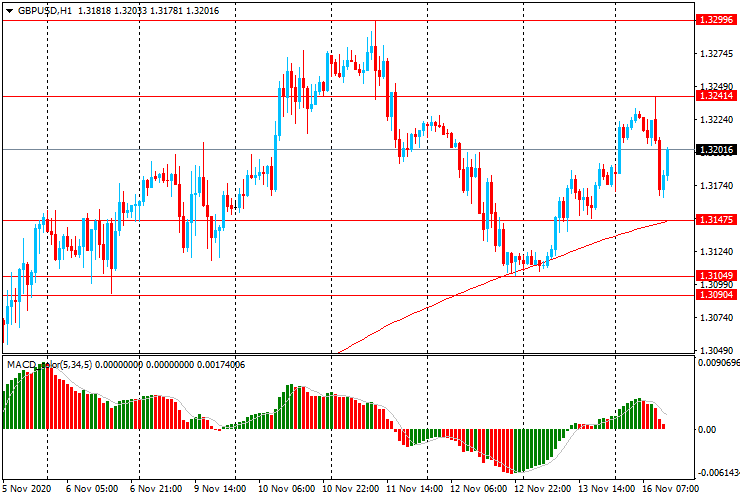Select the 1.31049 red price label

pyautogui.click(x=717, y=275)
